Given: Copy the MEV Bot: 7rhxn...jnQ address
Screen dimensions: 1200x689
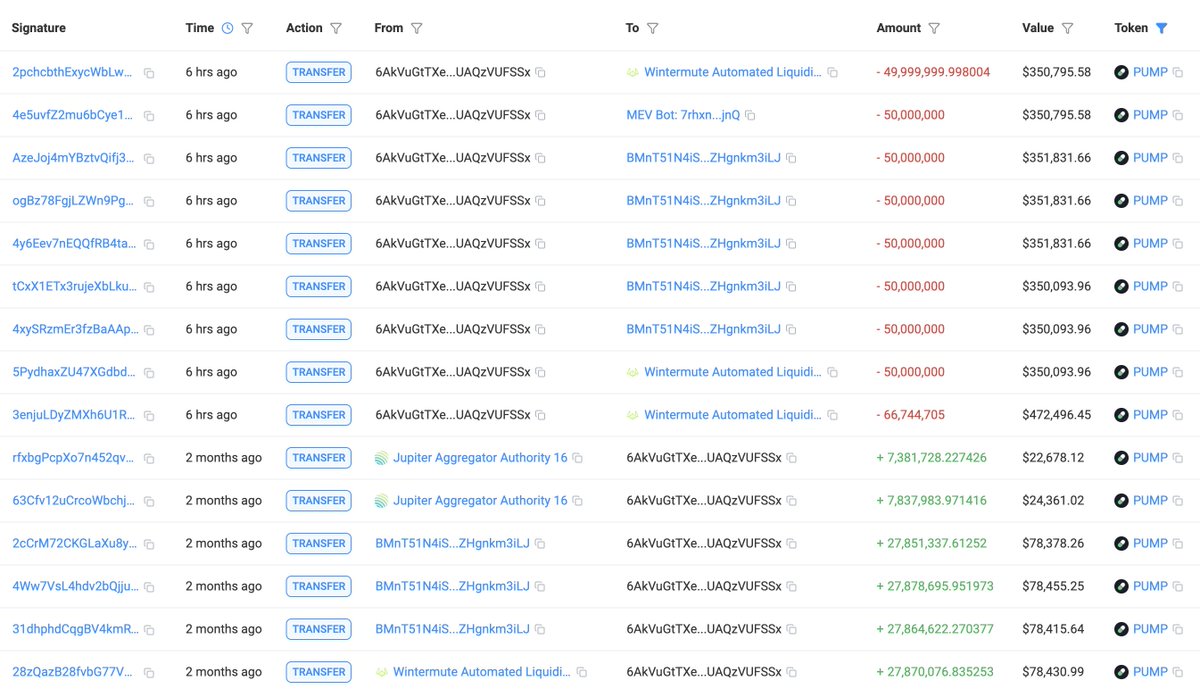Looking at the screenshot, I should pos(750,116).
